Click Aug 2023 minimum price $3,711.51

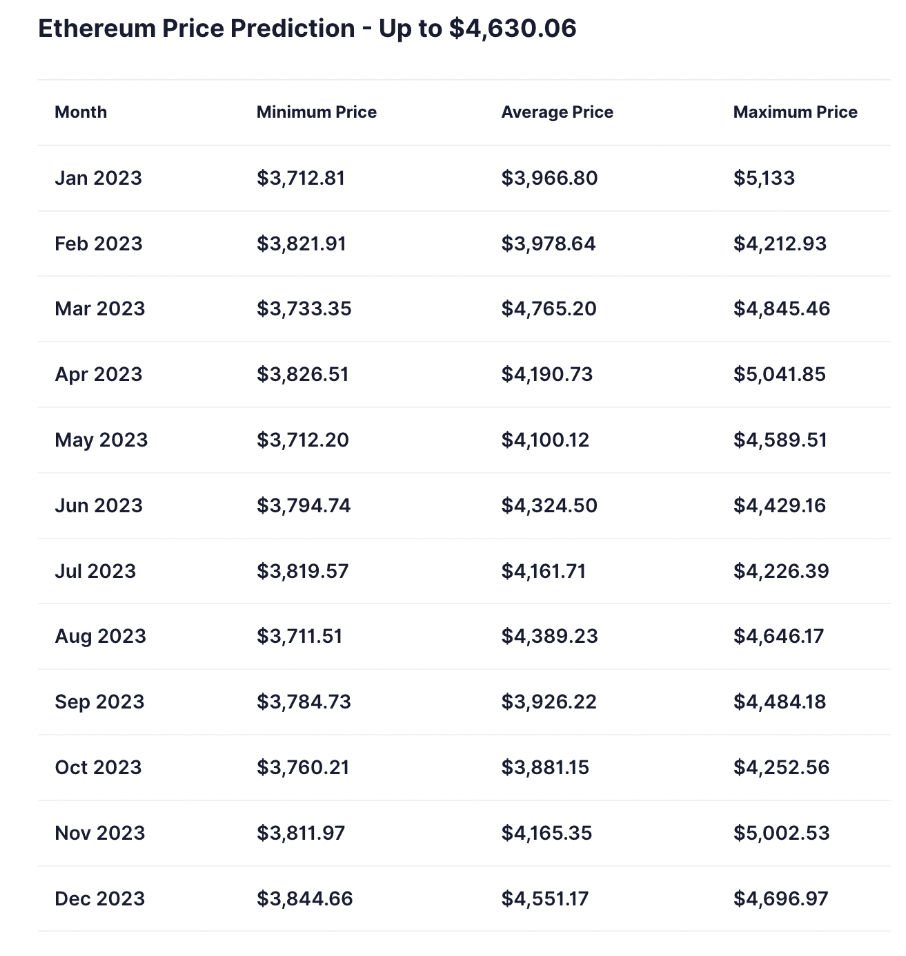coord(299,636)
